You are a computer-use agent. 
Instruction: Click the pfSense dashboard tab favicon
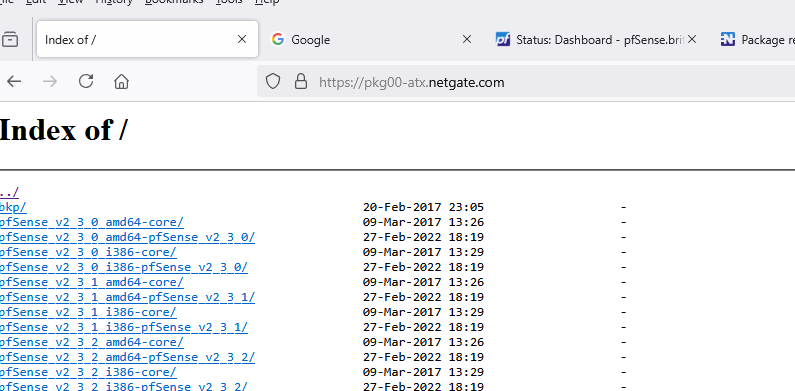(502, 39)
